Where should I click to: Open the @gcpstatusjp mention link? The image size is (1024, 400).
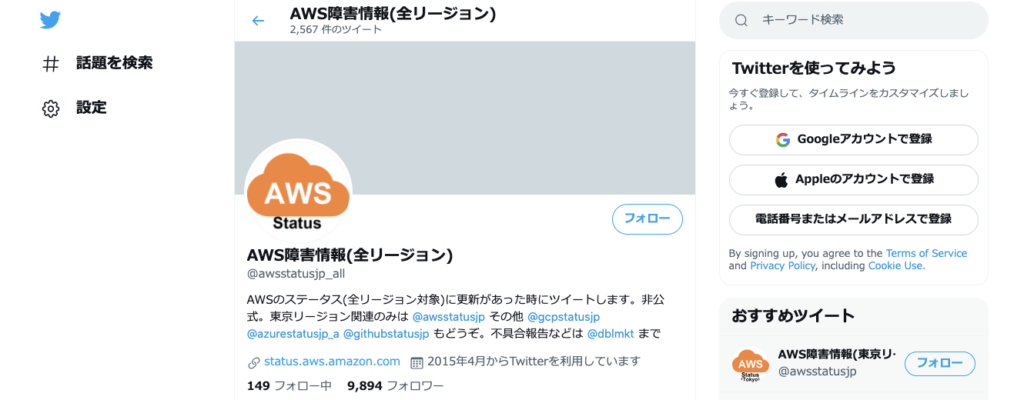tap(564, 317)
